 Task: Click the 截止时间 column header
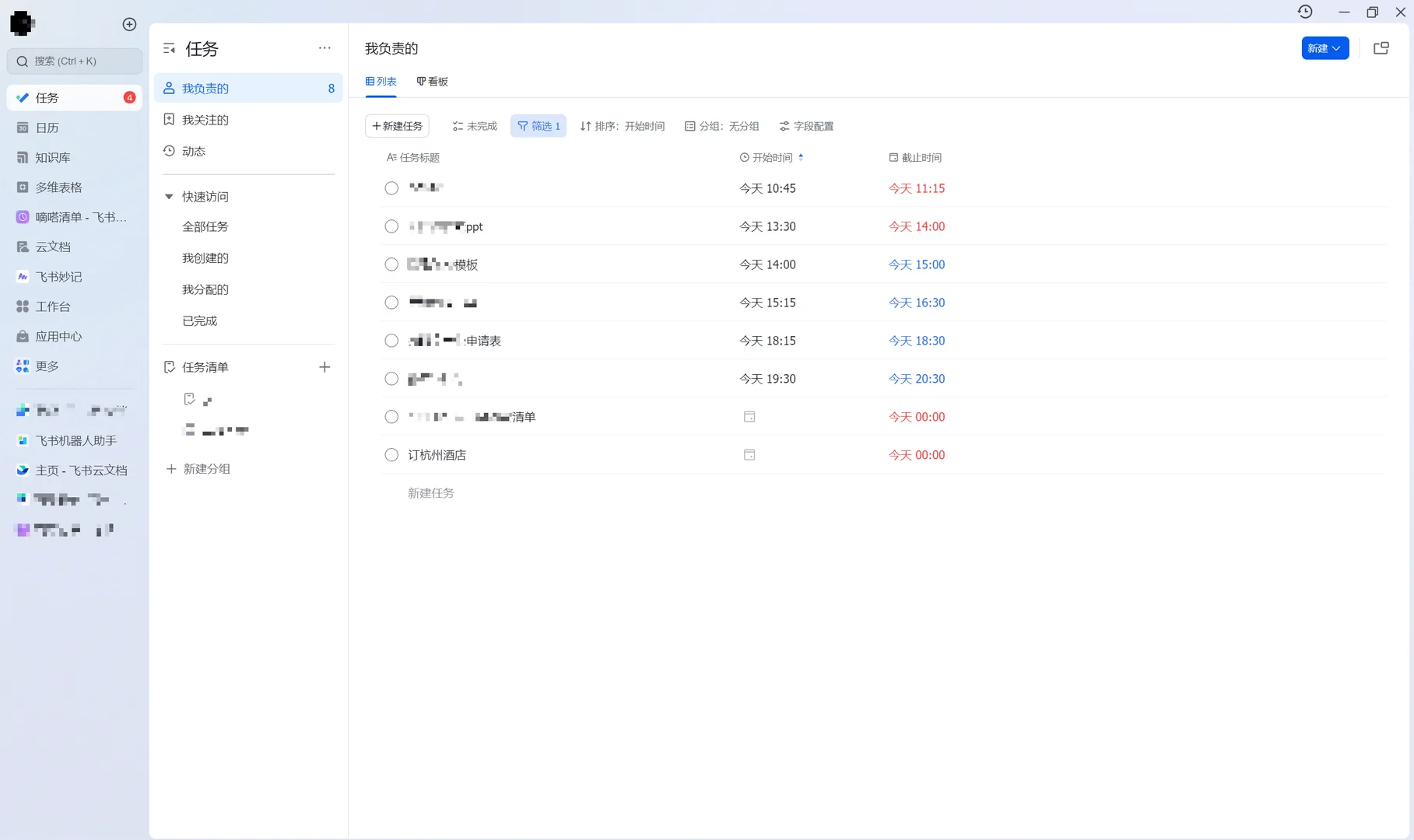(x=915, y=158)
